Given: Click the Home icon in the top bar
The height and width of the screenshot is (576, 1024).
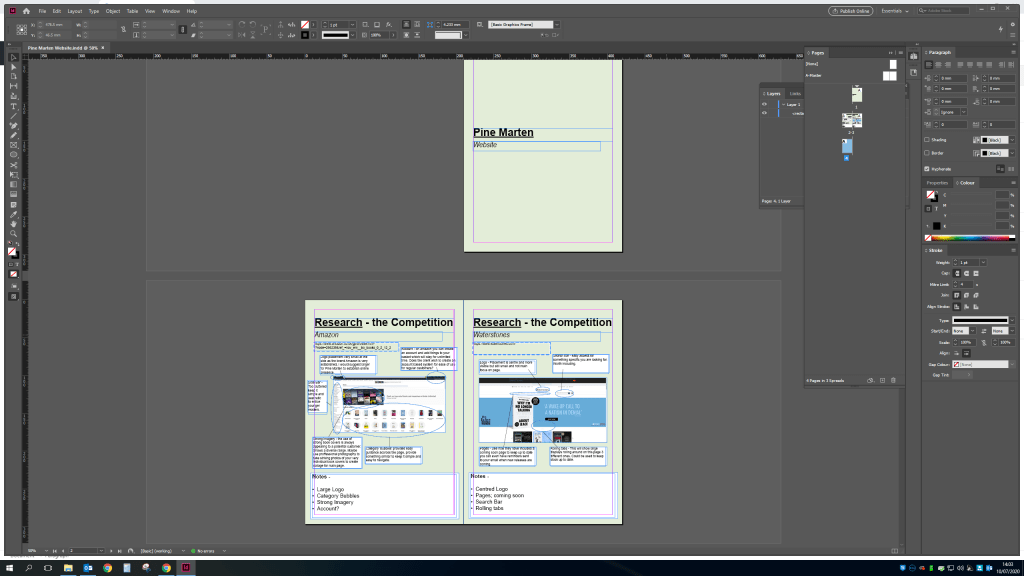Looking at the screenshot, I should (26, 11).
